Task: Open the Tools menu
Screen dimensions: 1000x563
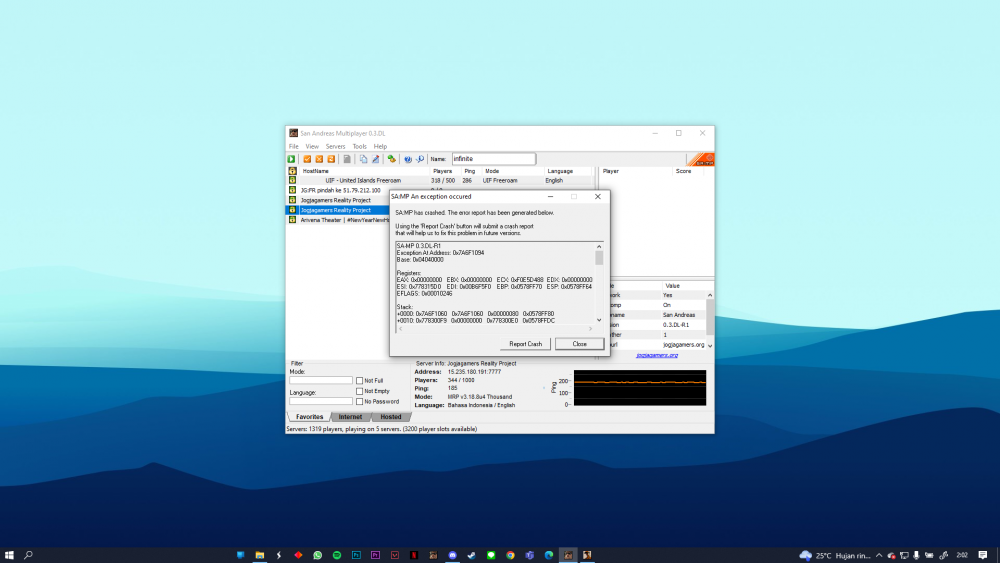Action: pyautogui.click(x=360, y=146)
